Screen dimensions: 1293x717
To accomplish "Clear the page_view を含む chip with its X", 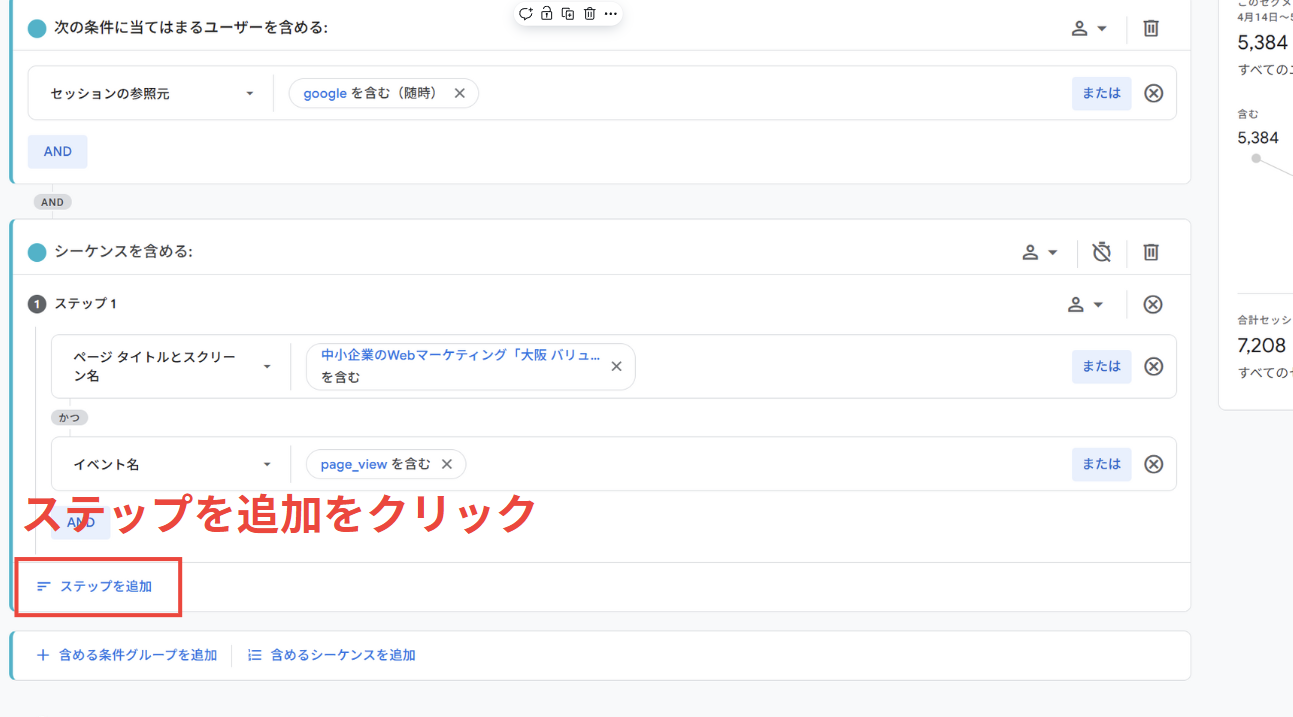I will [x=447, y=464].
